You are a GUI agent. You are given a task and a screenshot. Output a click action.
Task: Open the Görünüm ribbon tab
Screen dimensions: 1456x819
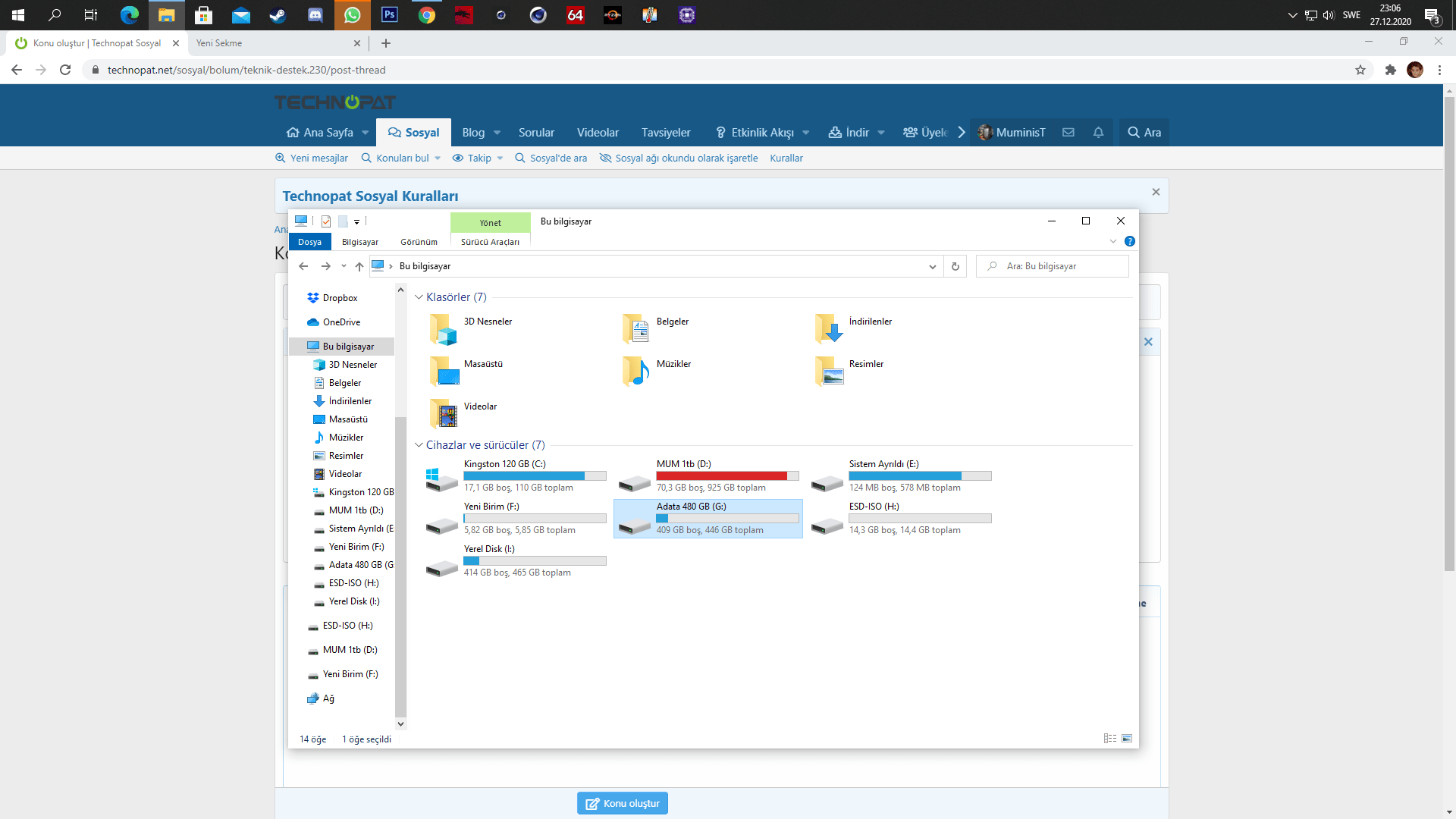coord(419,242)
